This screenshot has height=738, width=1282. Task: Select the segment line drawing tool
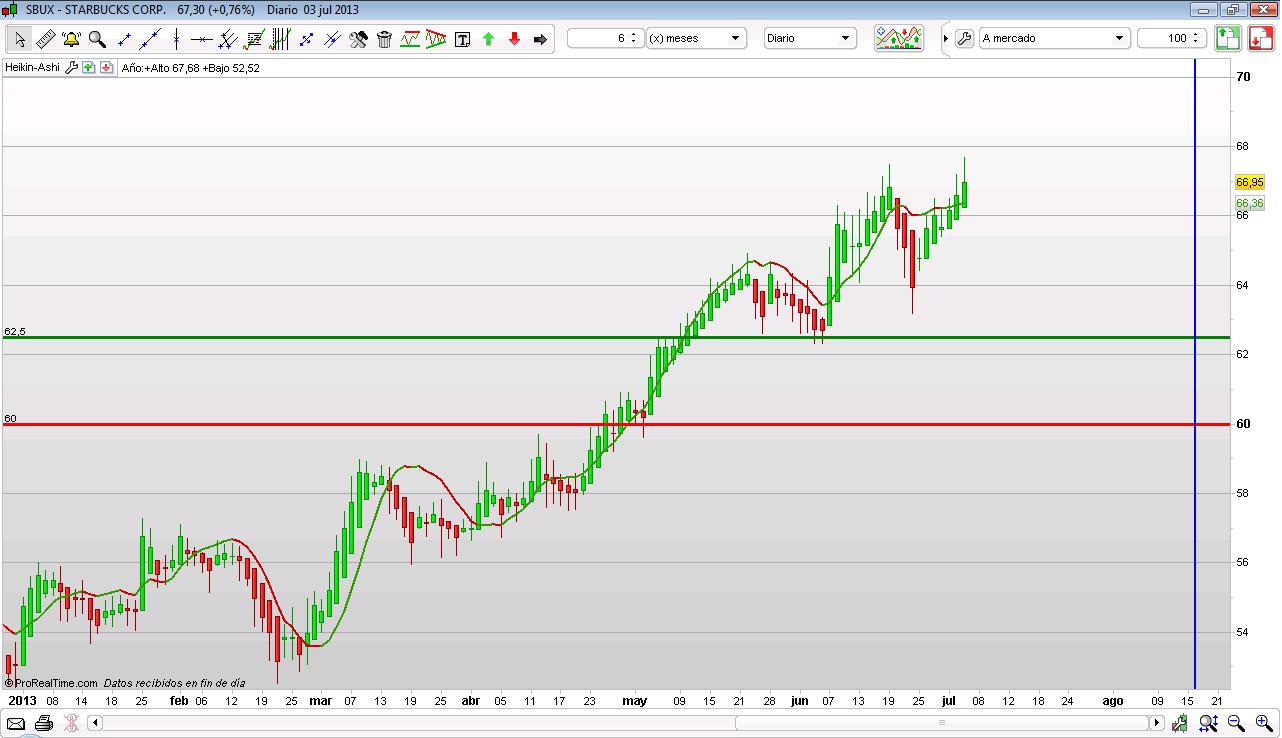click(x=124, y=39)
